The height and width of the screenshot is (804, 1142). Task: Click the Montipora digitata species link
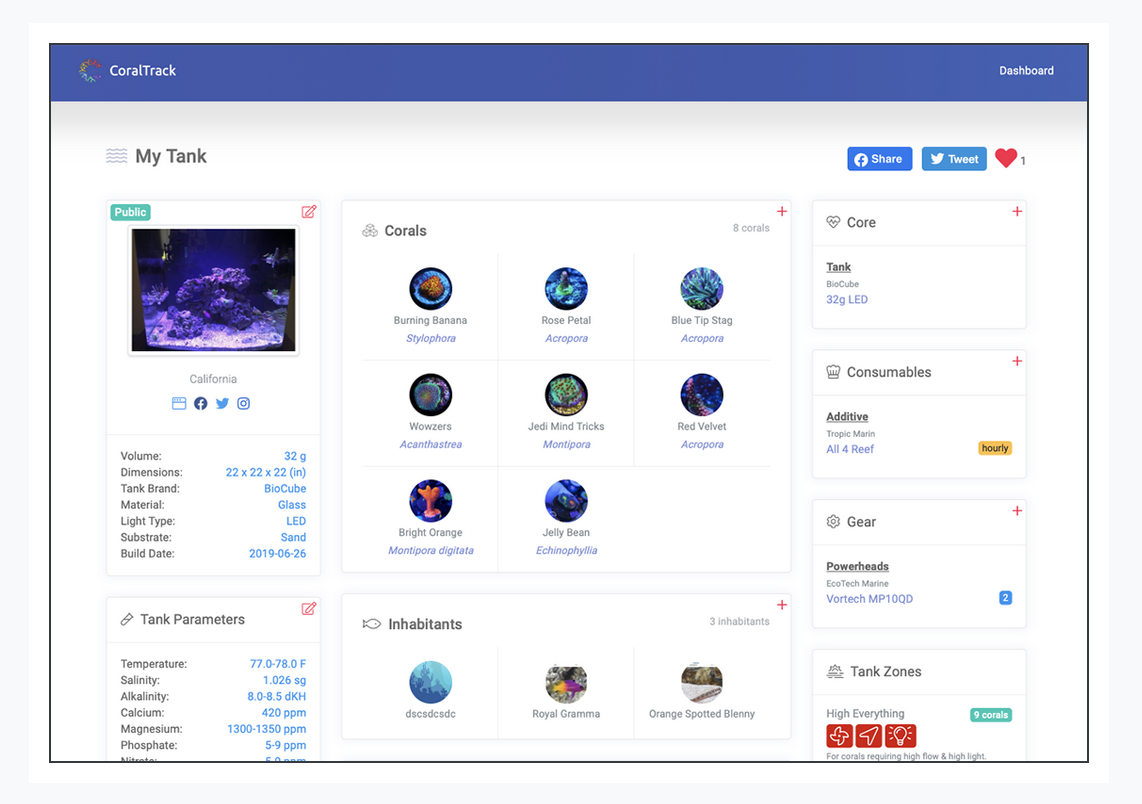point(430,551)
